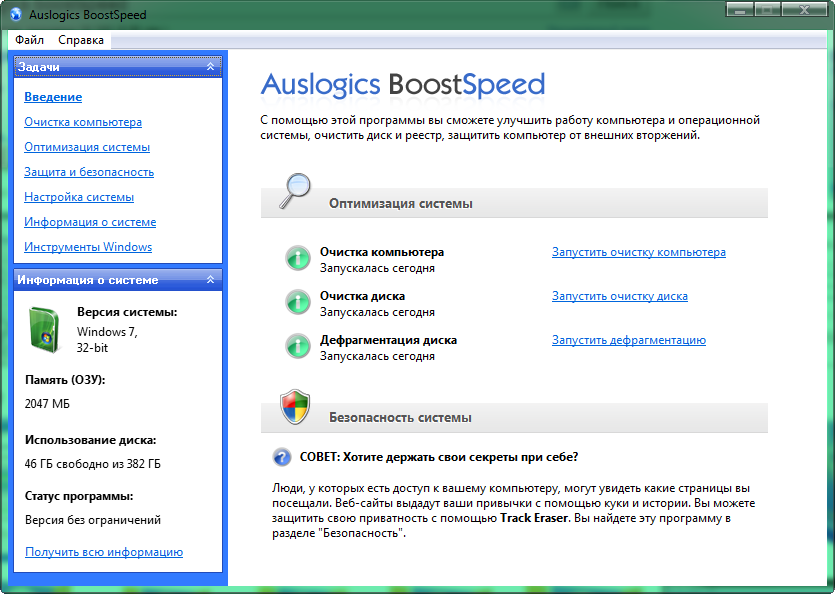Click the Track Eraser bold text
The image size is (835, 594).
point(534,518)
